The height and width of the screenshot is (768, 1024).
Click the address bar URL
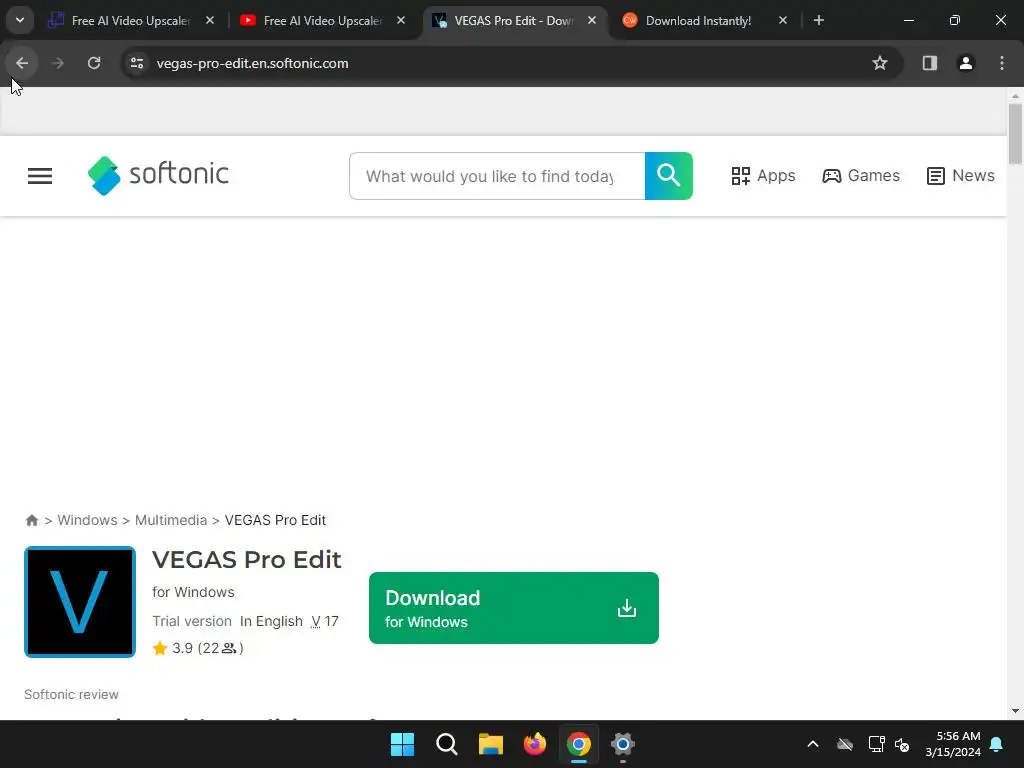click(252, 63)
